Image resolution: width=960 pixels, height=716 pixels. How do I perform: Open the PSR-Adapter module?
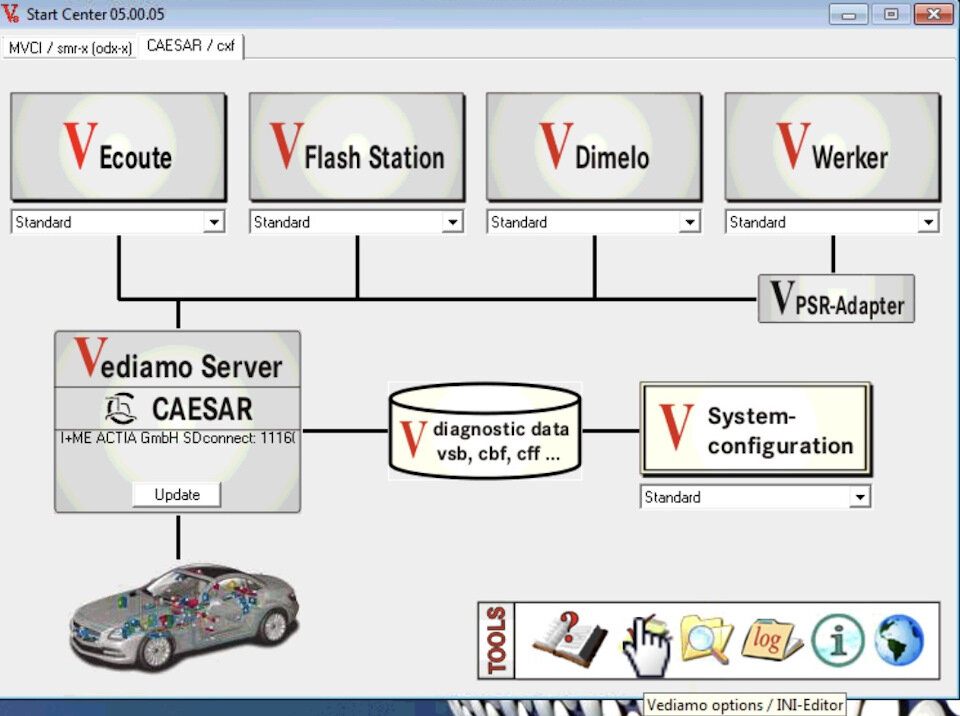point(836,298)
